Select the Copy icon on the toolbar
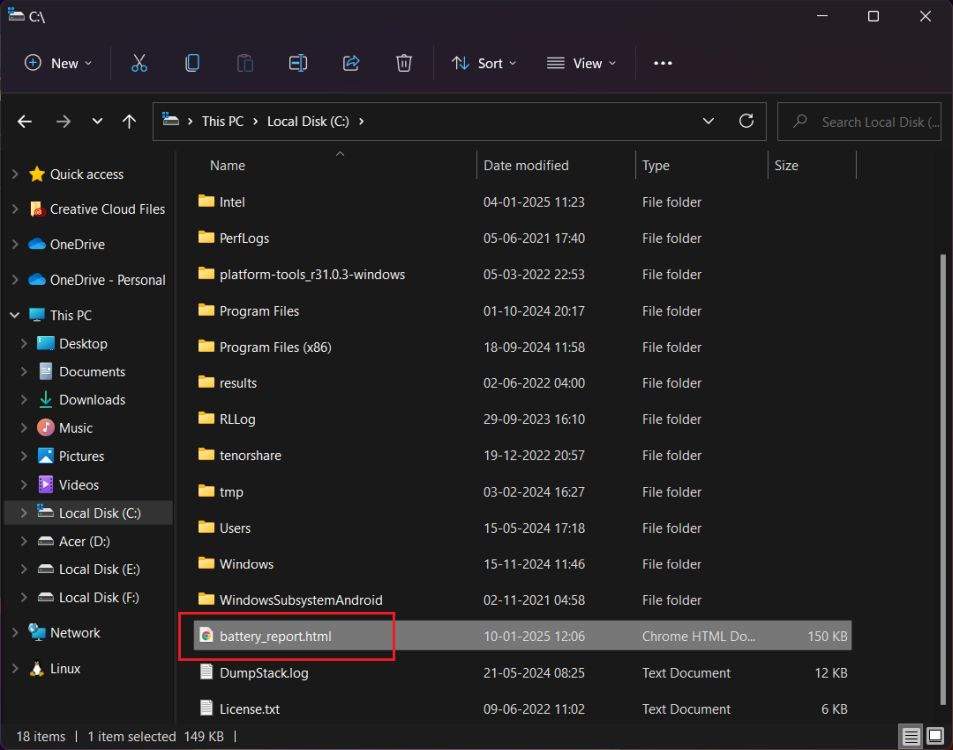Image resolution: width=953 pixels, height=750 pixels. click(191, 63)
